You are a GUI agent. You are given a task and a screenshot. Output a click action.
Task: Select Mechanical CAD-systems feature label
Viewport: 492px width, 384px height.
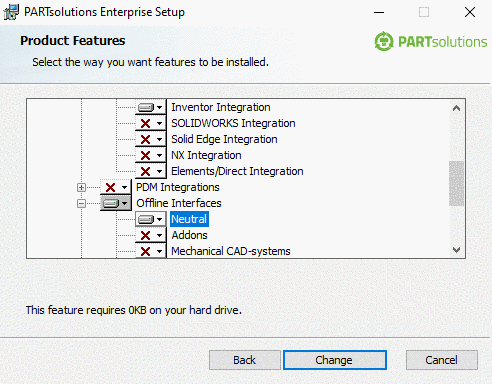tap(231, 251)
